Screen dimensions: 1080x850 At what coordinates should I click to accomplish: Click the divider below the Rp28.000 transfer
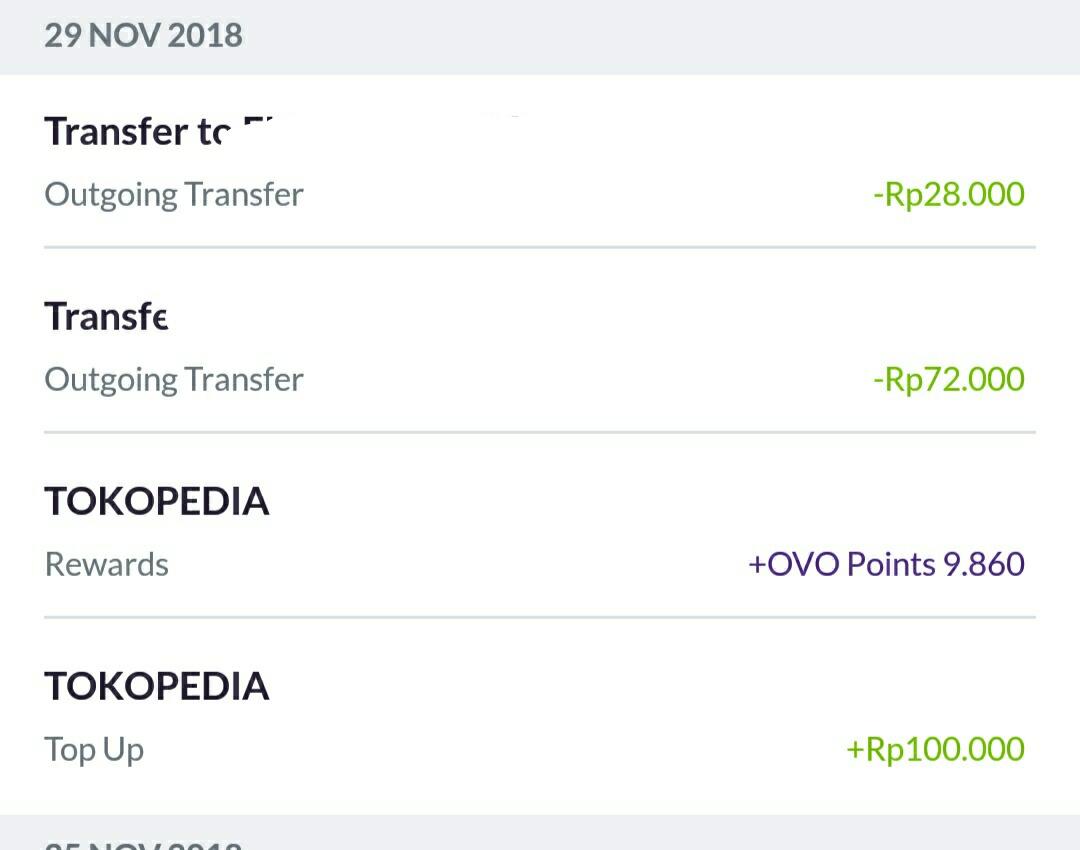[x=540, y=247]
